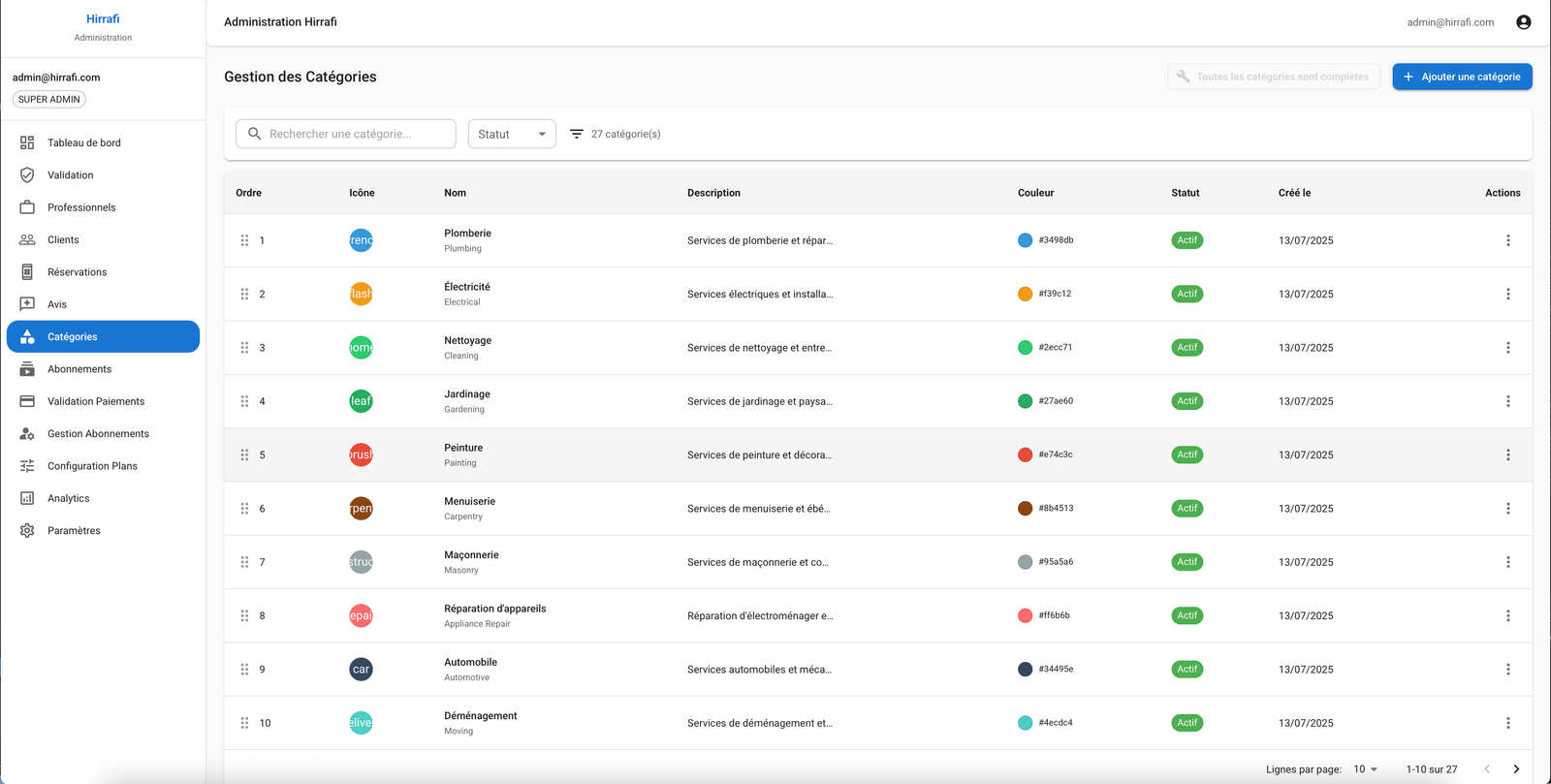
Task: Open the Analytics sidebar item
Action: tap(68, 498)
